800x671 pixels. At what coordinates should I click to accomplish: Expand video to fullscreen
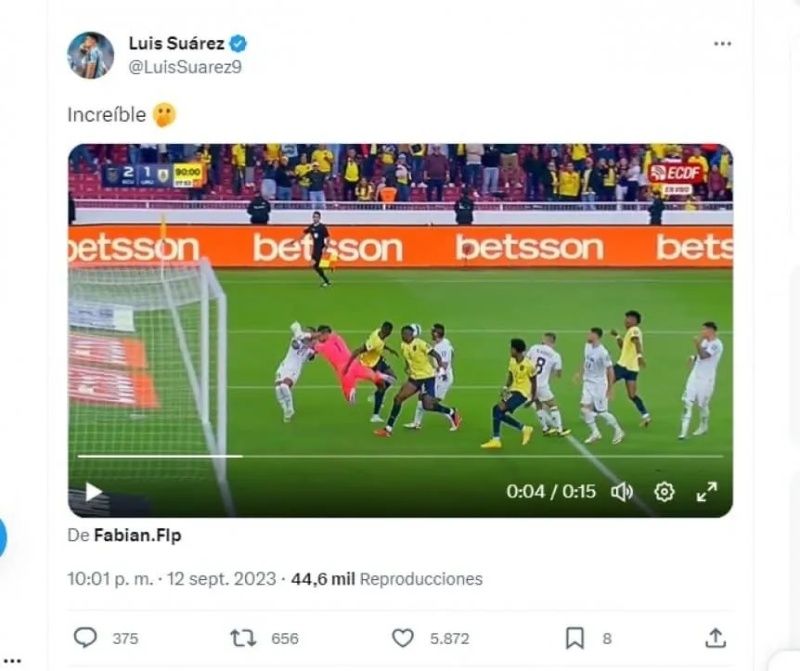click(x=707, y=492)
